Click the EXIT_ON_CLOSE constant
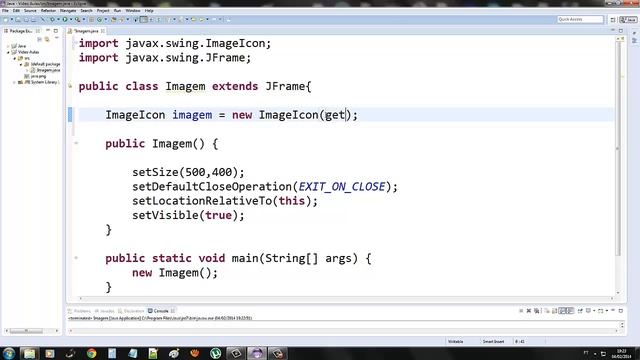Image resolution: width=640 pixels, height=360 pixels. [342, 187]
